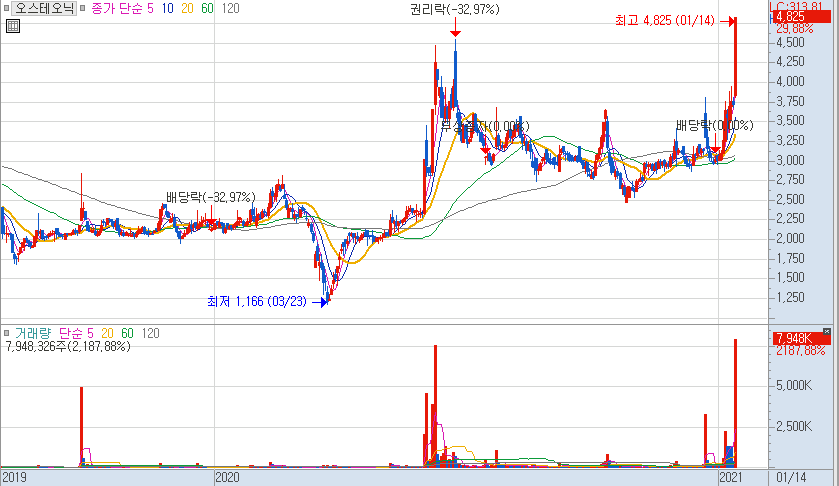
Task: Click the 3,500 price axis label
Action: tap(790, 120)
